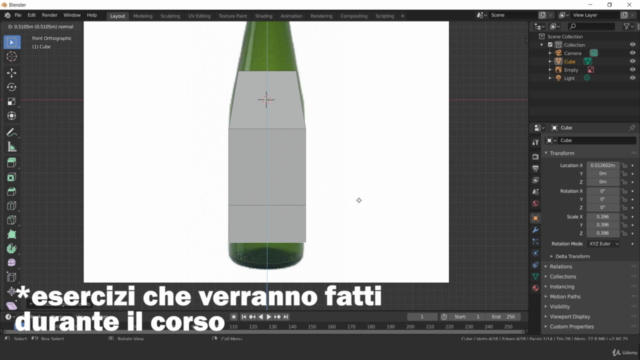Select the Select Box tool

click(x=12, y=42)
